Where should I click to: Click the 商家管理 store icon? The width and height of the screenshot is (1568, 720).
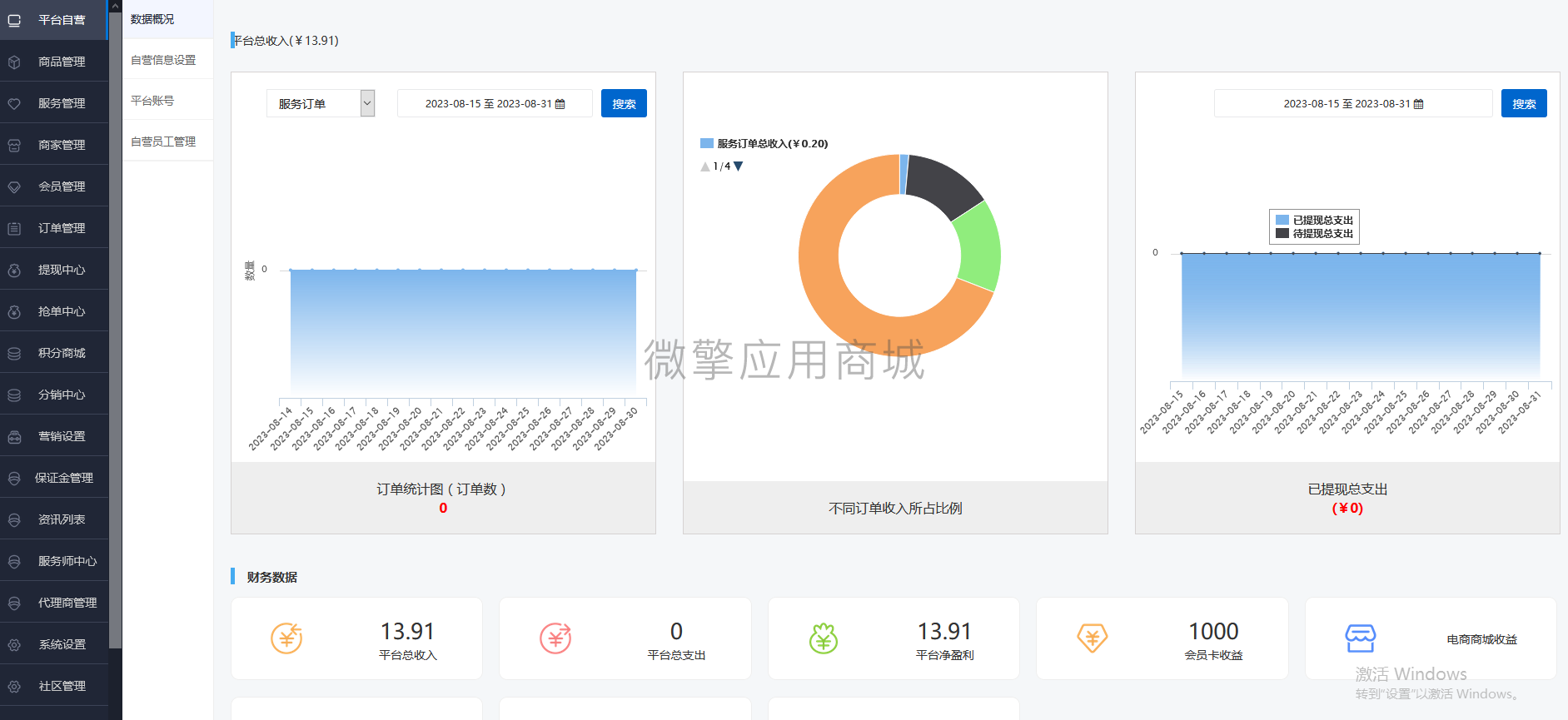pyautogui.click(x=14, y=145)
